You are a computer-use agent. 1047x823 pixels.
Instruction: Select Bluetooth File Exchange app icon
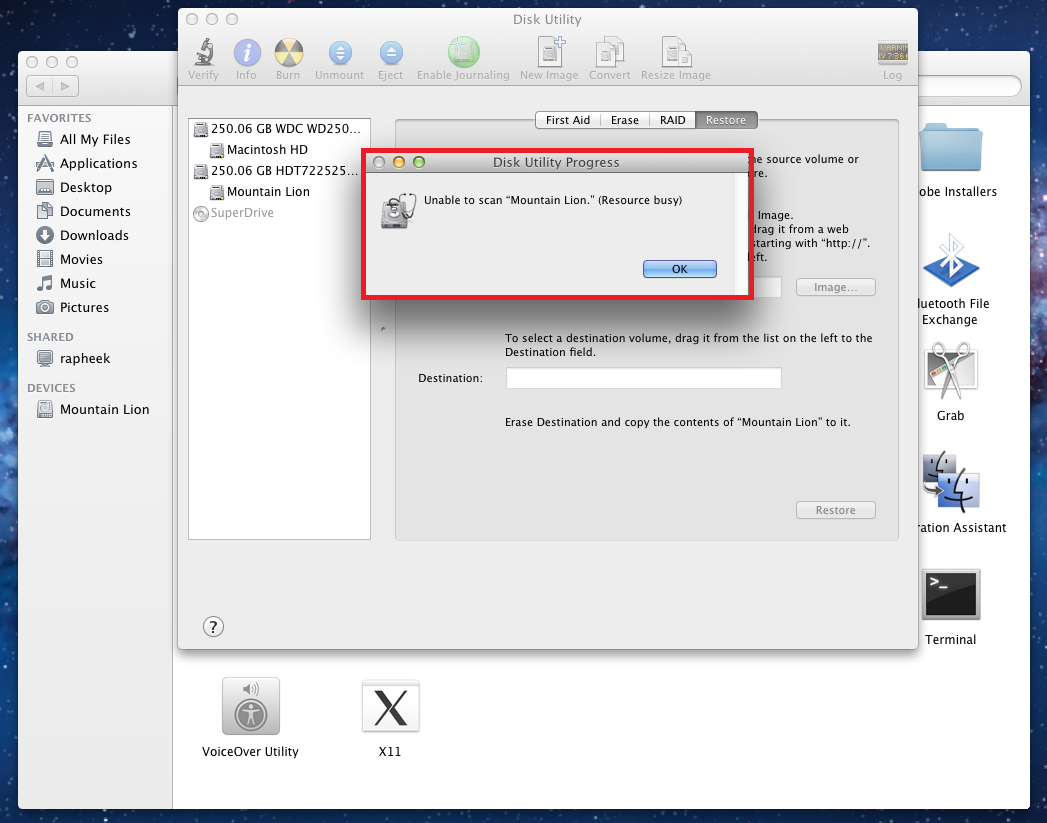[951, 260]
